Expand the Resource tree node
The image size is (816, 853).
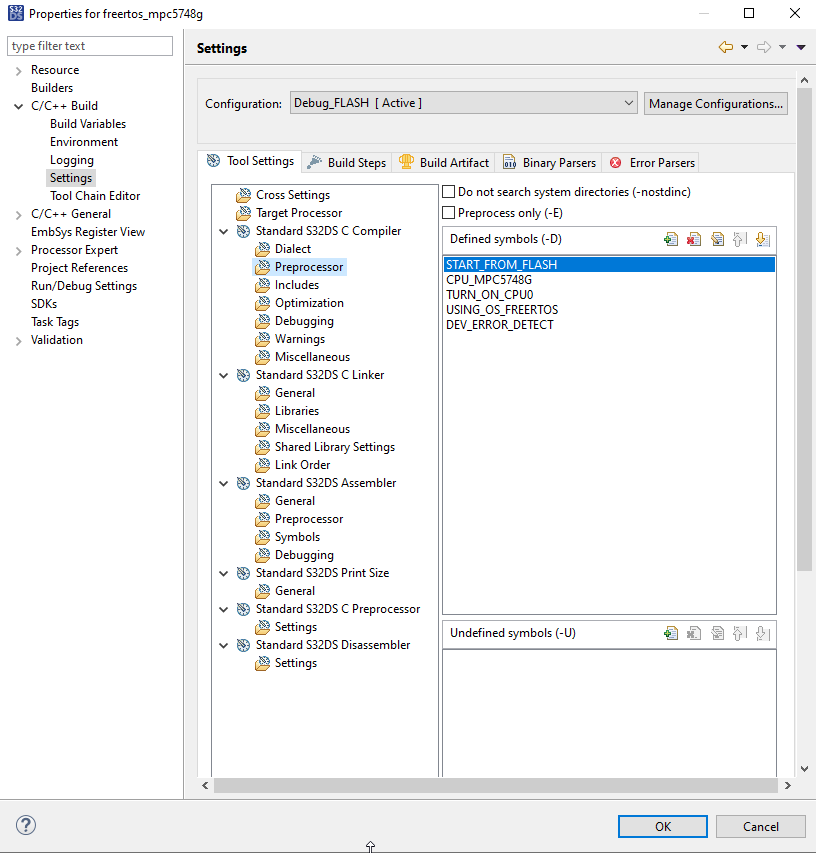tap(18, 71)
